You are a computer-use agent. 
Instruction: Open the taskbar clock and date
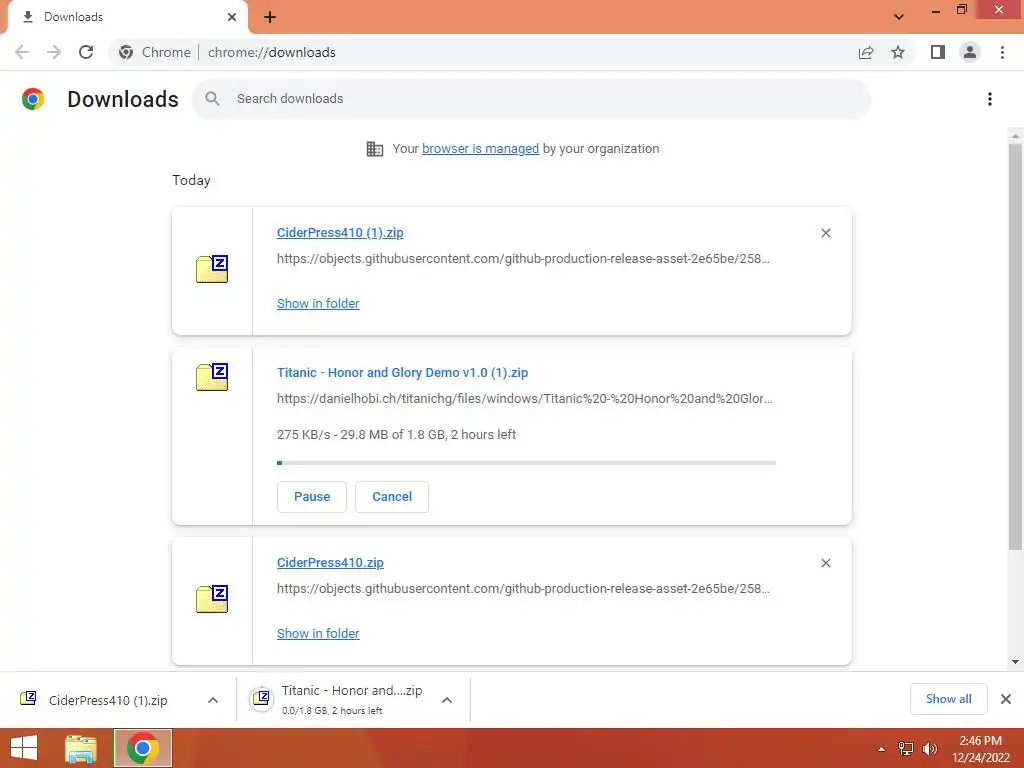(980, 749)
